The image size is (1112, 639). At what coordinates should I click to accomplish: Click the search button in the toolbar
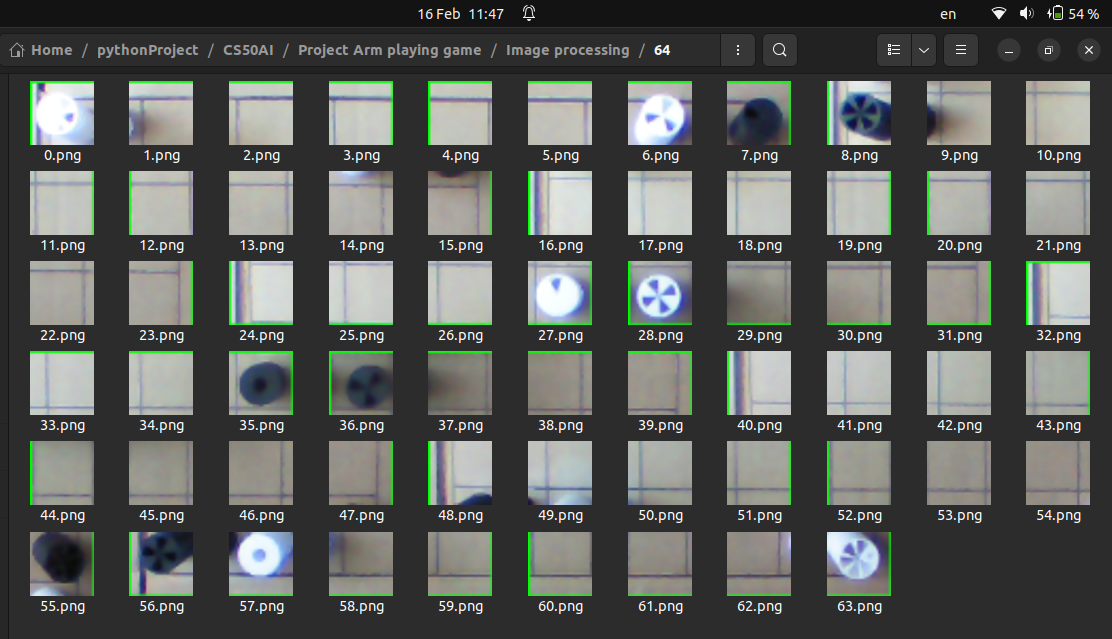779,50
